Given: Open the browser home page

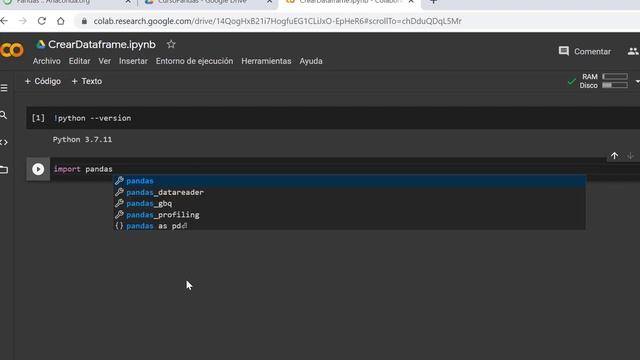Looking at the screenshot, I should (60, 21).
